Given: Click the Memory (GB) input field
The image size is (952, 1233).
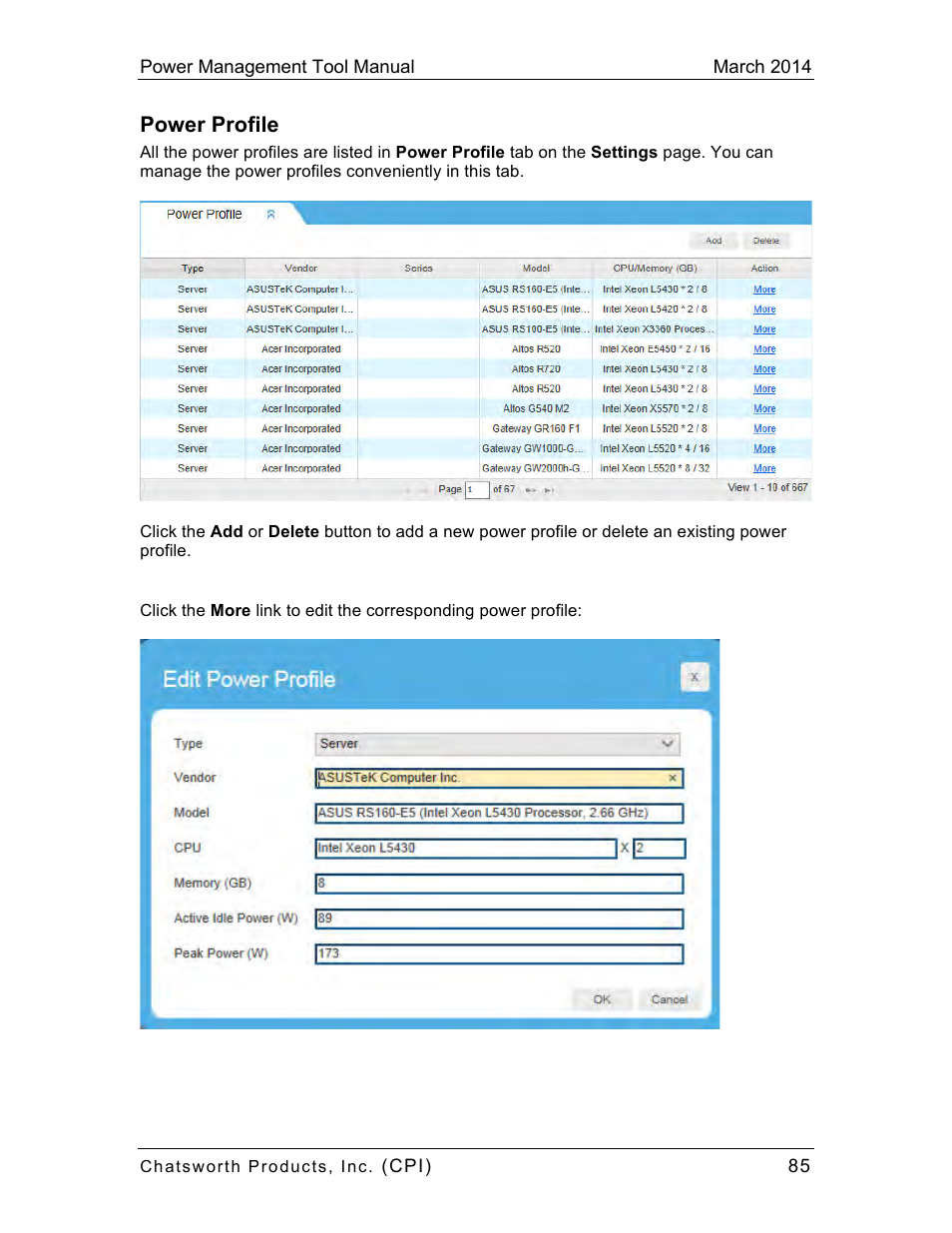Looking at the screenshot, I should point(499,884).
